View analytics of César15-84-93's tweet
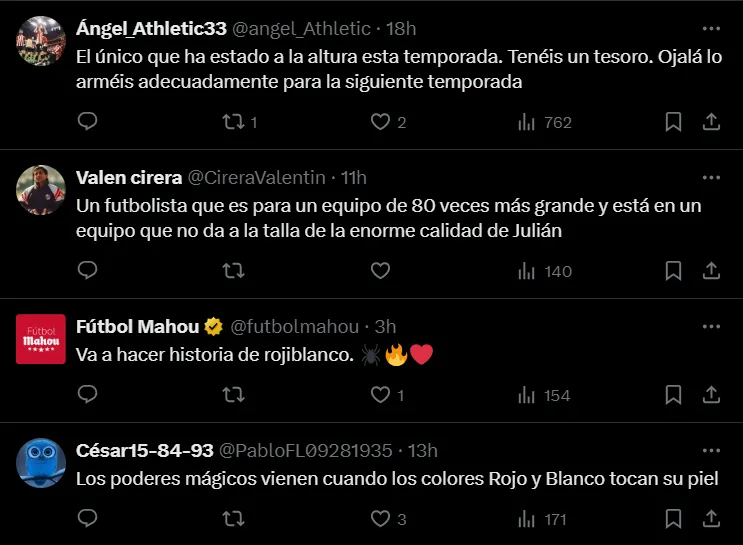This screenshot has width=743, height=545. click(542, 519)
